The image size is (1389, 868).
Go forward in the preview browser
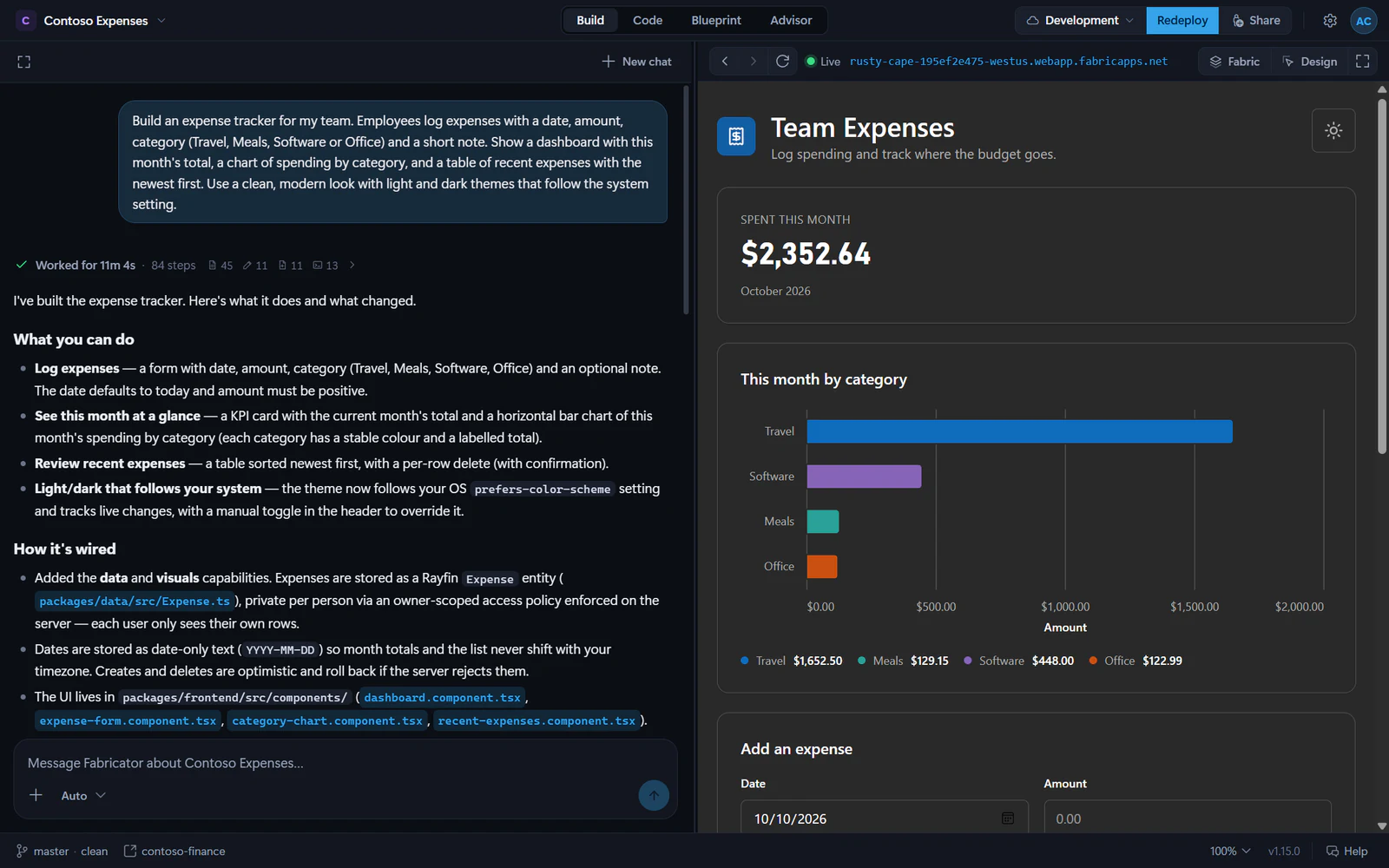(x=754, y=62)
